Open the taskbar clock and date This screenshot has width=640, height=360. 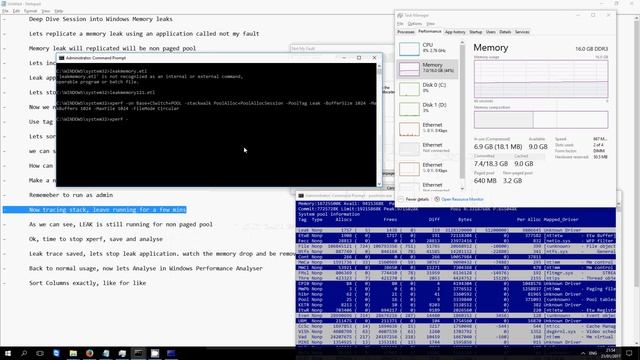(611, 353)
